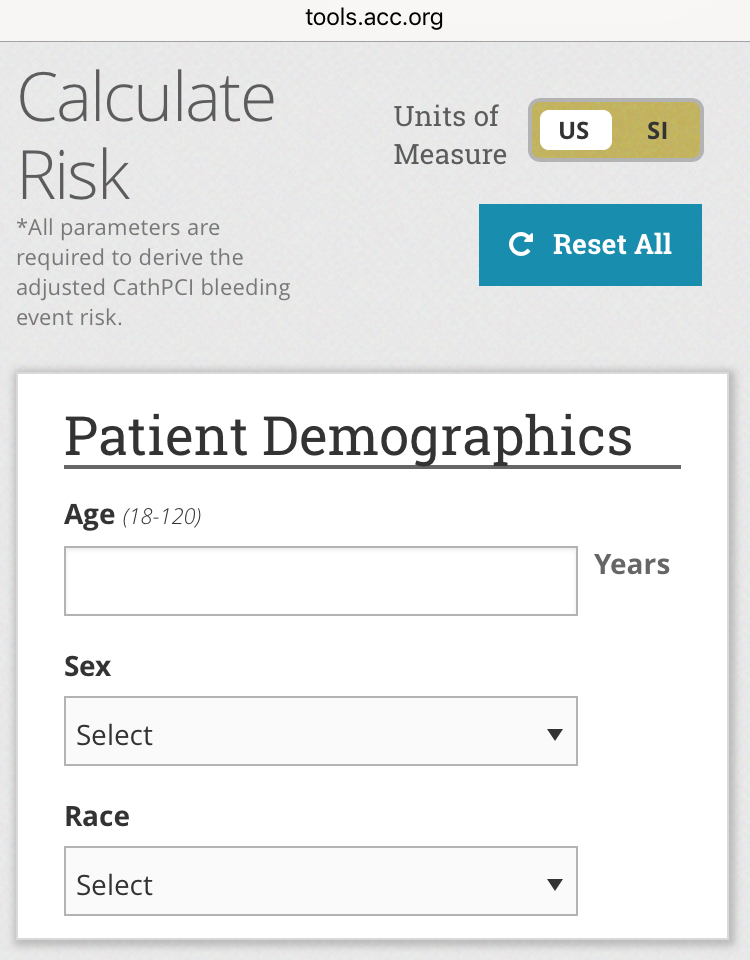Click the Sex field label

tap(88, 666)
